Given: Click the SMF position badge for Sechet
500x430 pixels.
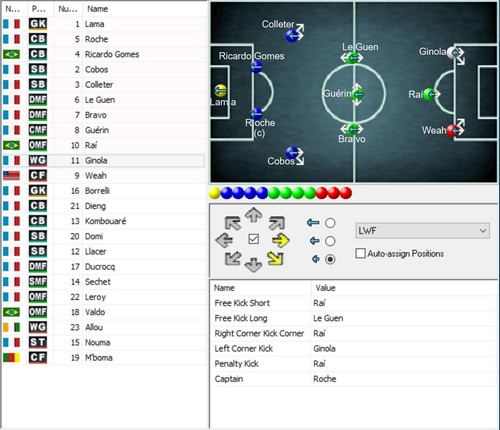Looking at the screenshot, I should 38,282.
